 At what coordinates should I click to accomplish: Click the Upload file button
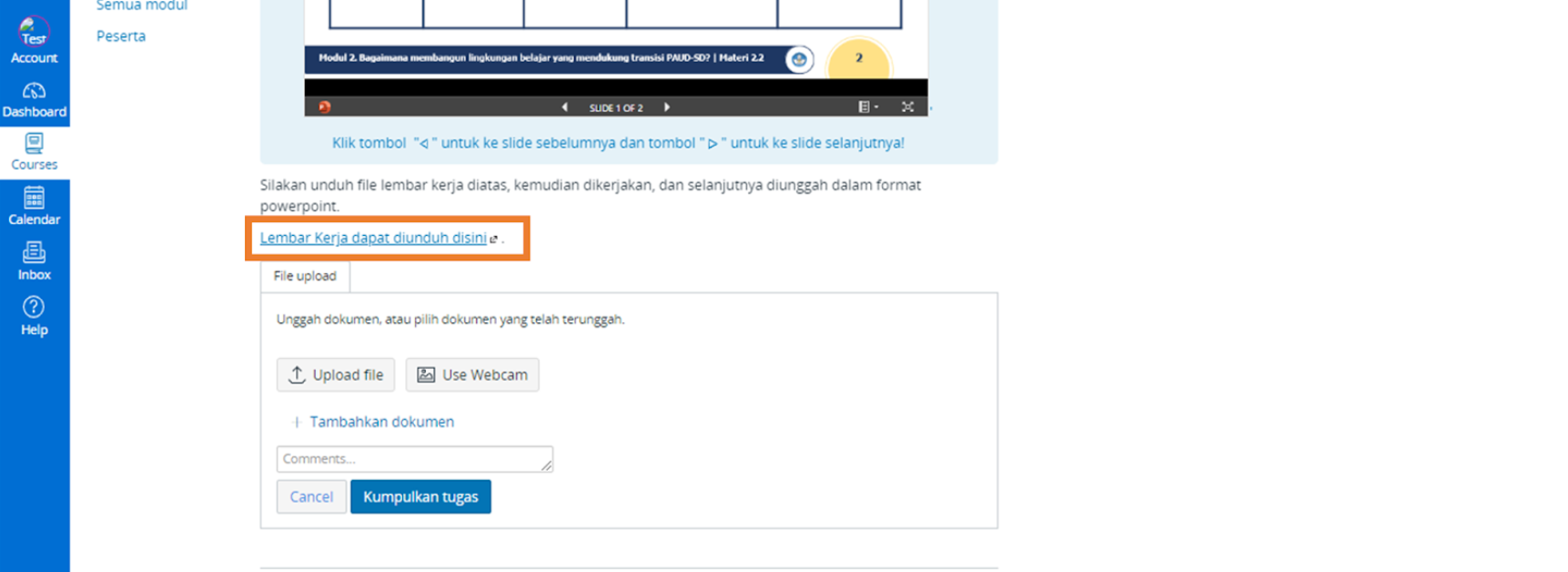coord(336,375)
